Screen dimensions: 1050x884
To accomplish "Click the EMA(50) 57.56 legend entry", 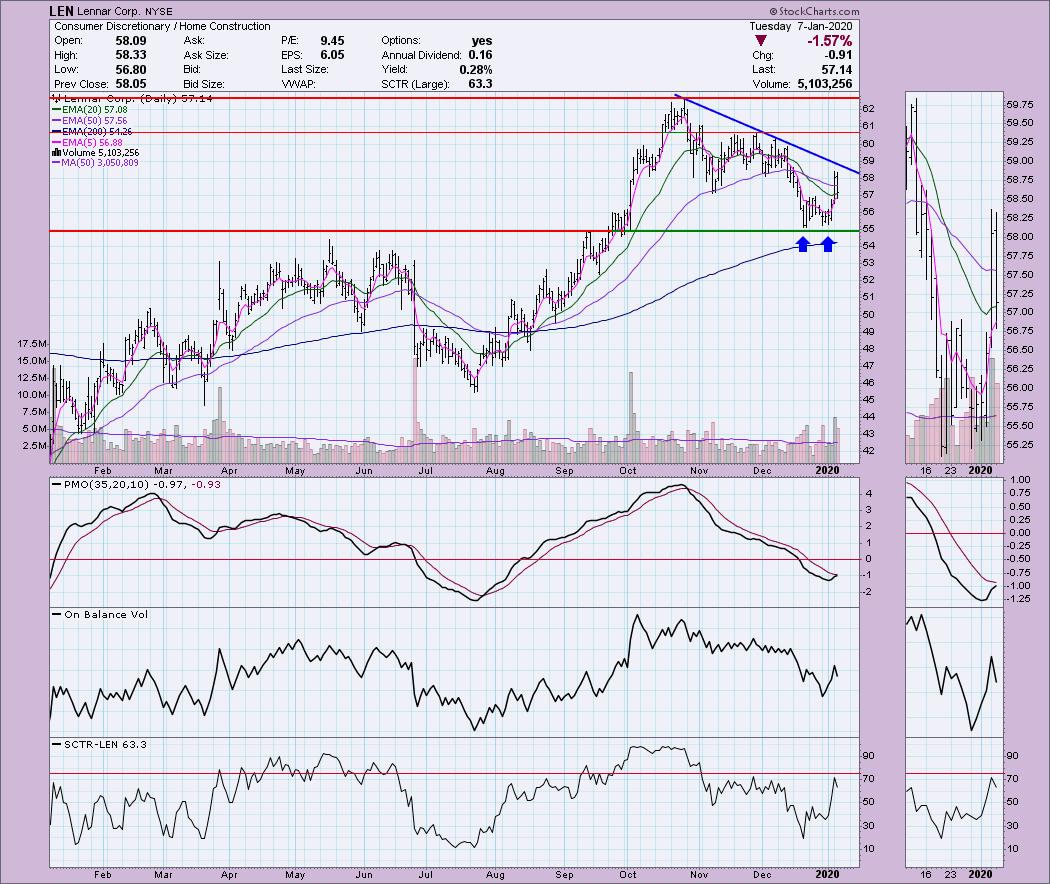I will [x=90, y=121].
